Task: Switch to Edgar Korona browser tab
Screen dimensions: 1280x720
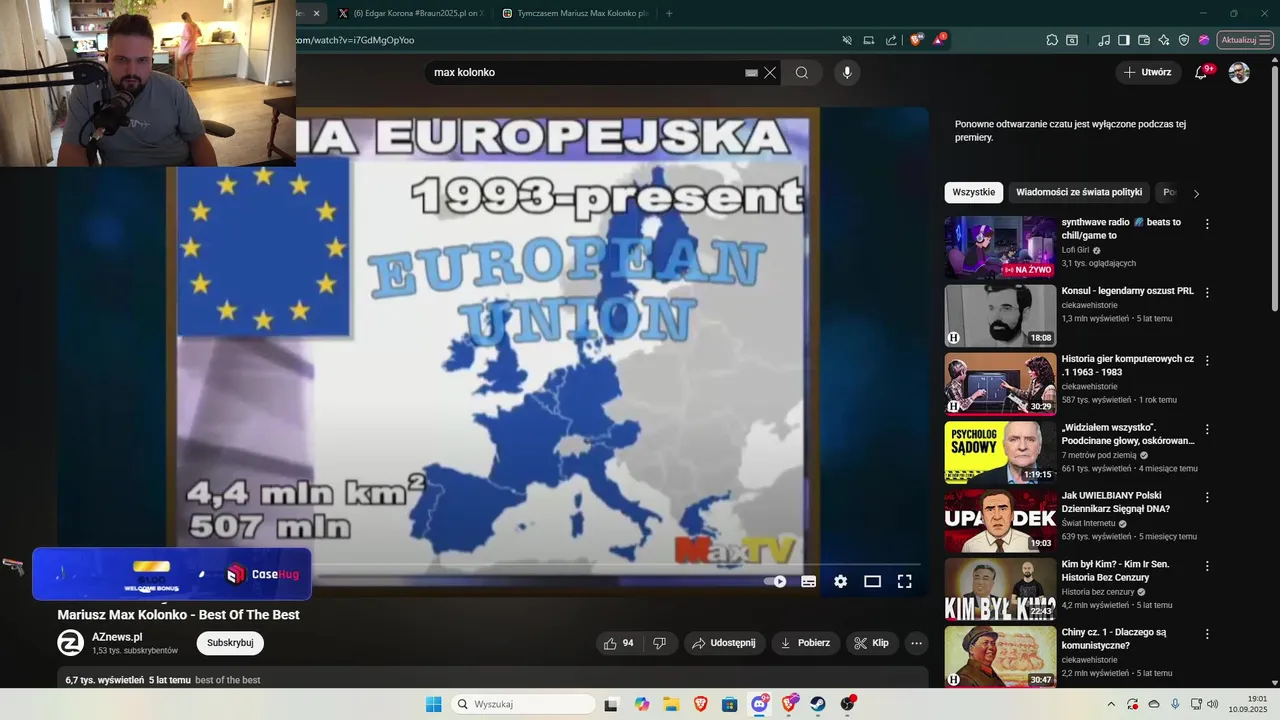Action: click(x=410, y=13)
